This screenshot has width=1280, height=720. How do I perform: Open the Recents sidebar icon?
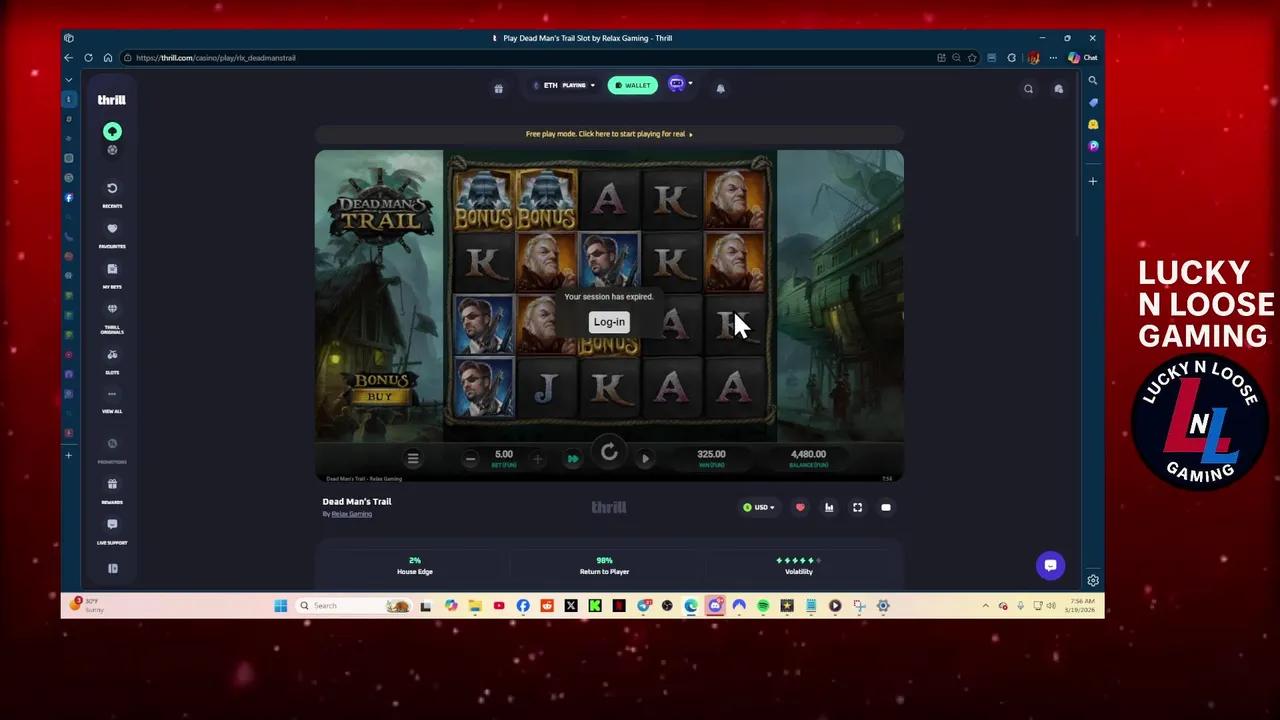coord(112,192)
